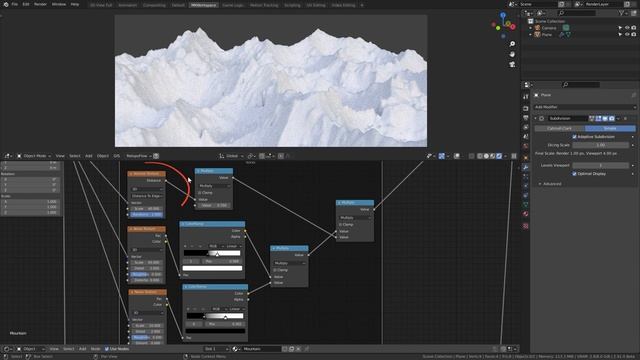Click the first ColorRamp white color swatch

pos(212,268)
